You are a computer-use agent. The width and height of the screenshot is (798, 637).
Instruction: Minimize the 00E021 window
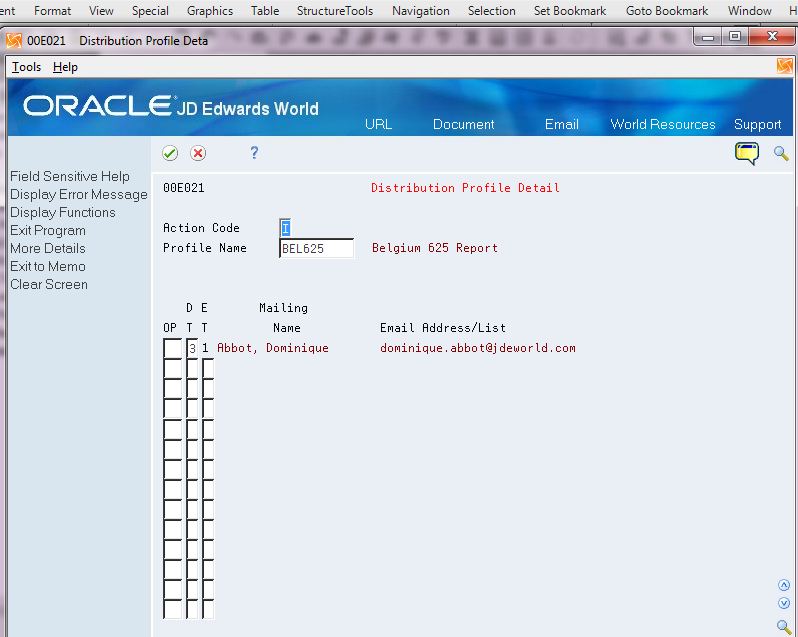(708, 37)
